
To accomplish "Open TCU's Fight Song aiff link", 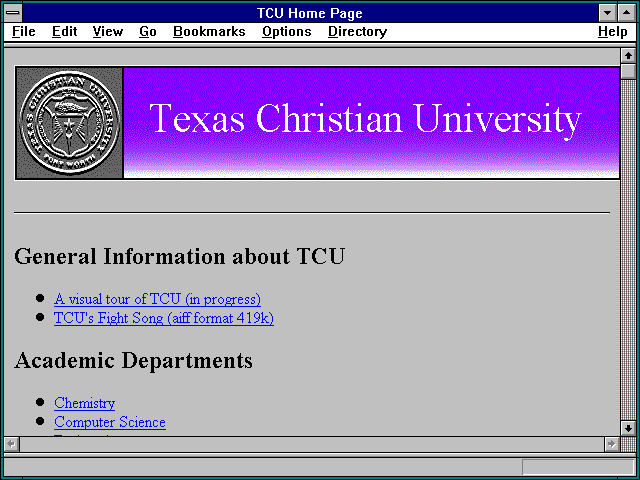I will click(x=164, y=318).
